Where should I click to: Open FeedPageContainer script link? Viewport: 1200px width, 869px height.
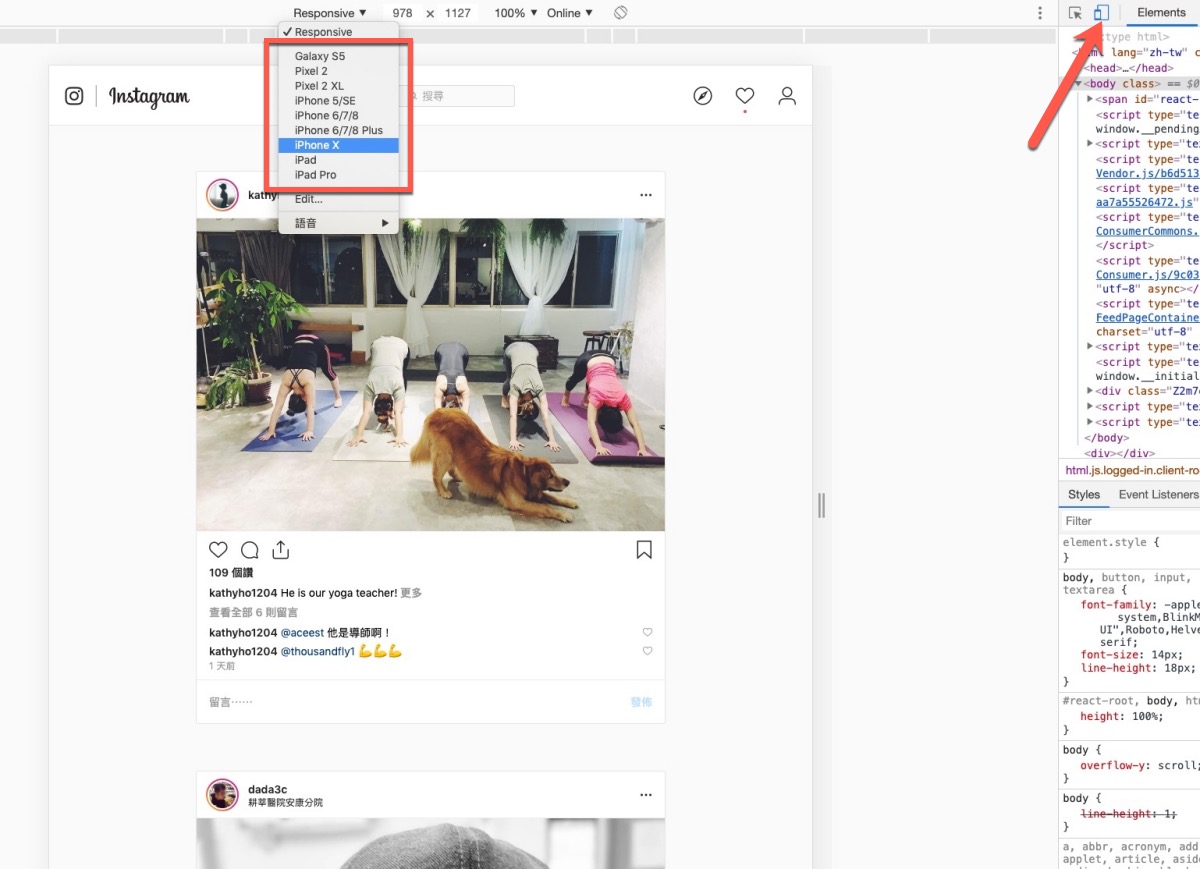pyautogui.click(x=1147, y=318)
